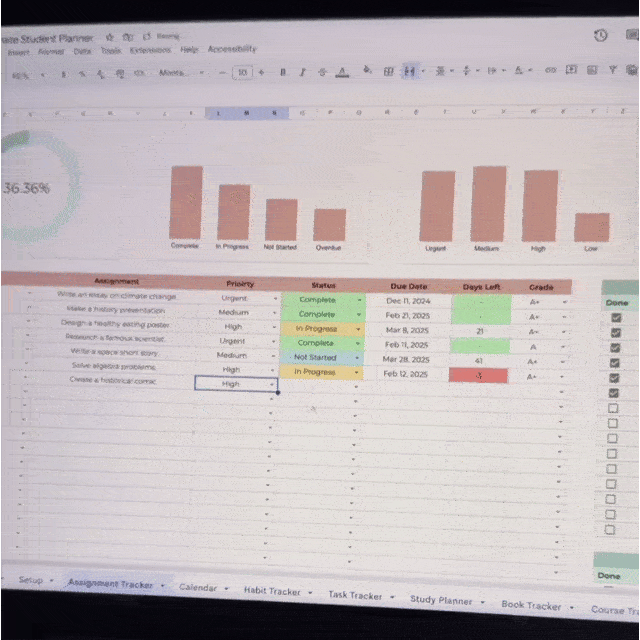The image size is (640, 640).
Task: Star this Student Planner document
Action: [x=109, y=37]
